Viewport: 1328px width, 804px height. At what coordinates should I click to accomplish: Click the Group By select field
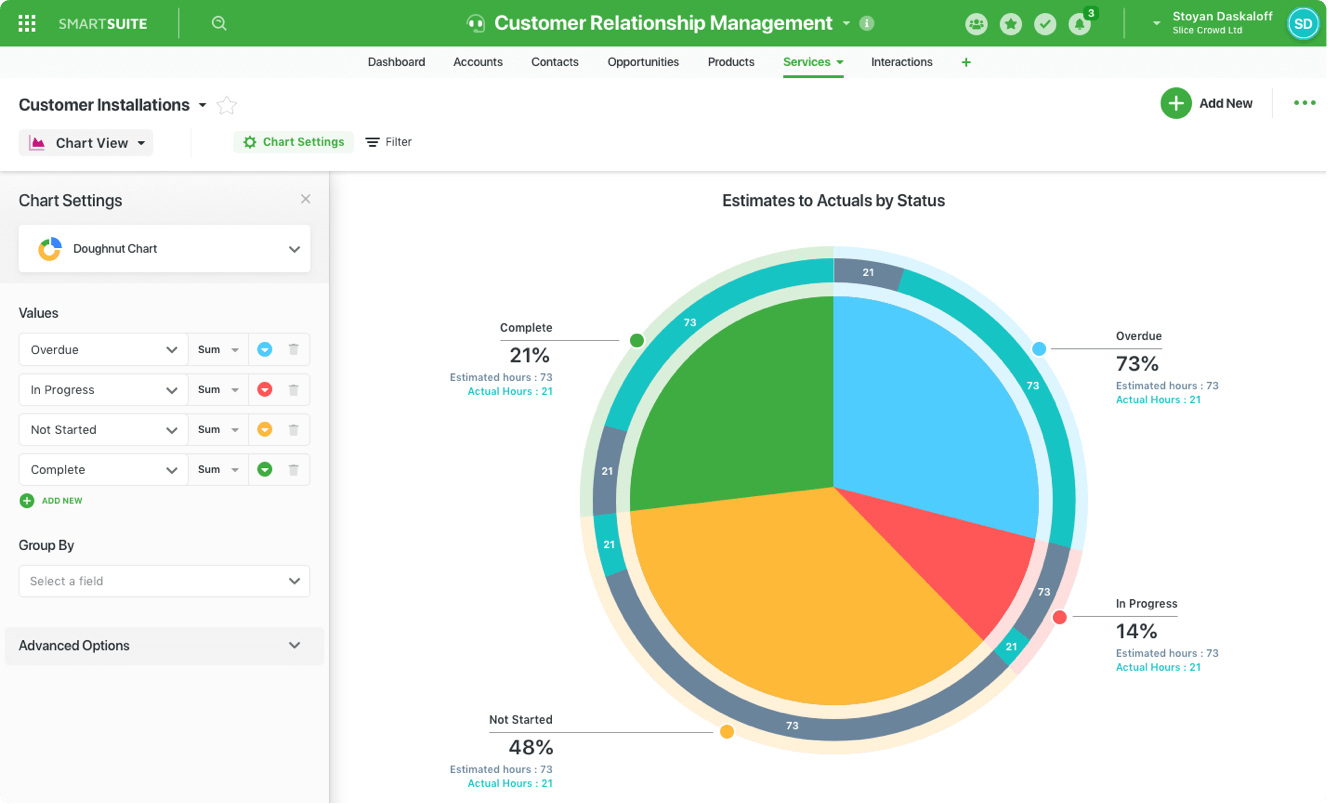tap(164, 581)
